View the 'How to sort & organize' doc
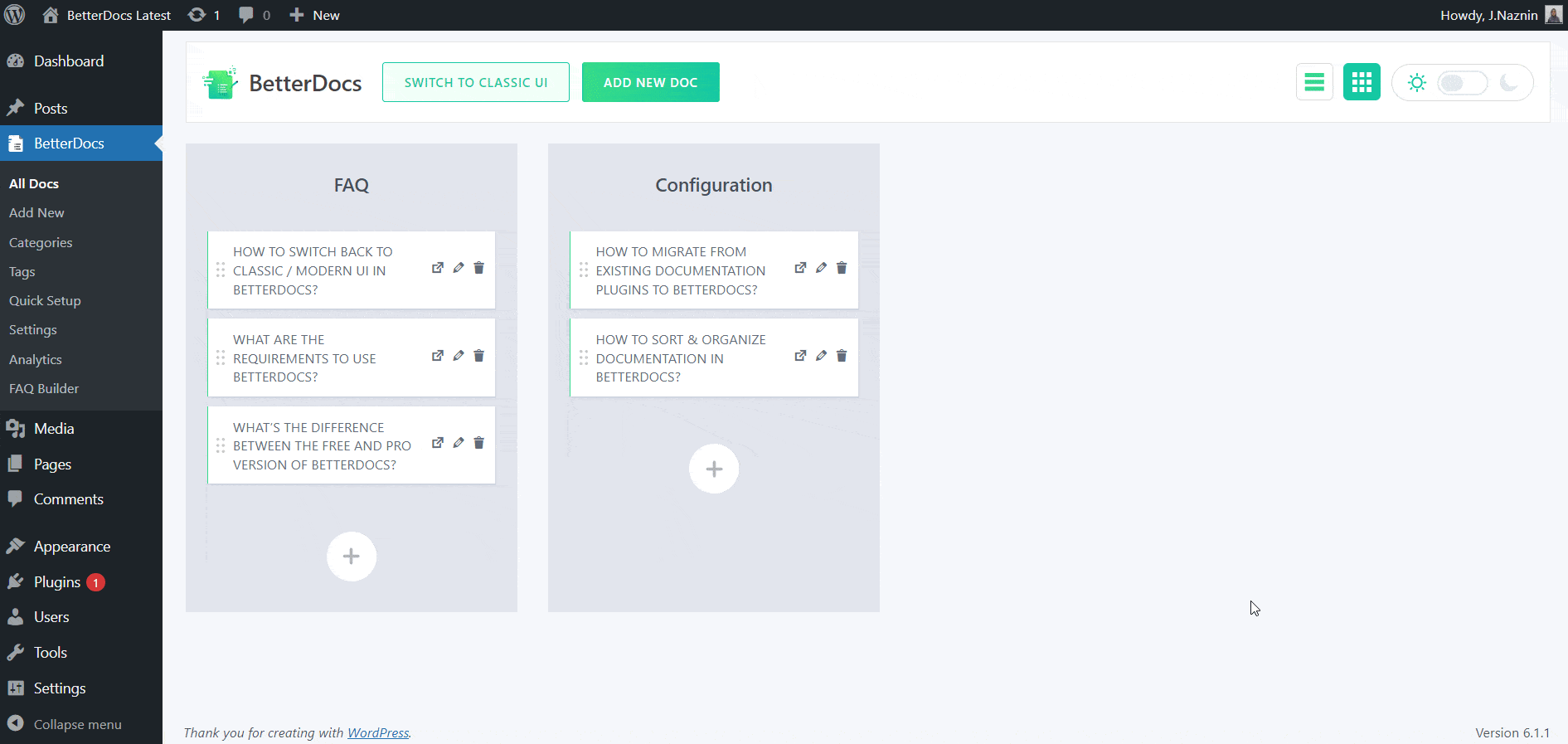Image resolution: width=1568 pixels, height=744 pixels. (x=800, y=356)
